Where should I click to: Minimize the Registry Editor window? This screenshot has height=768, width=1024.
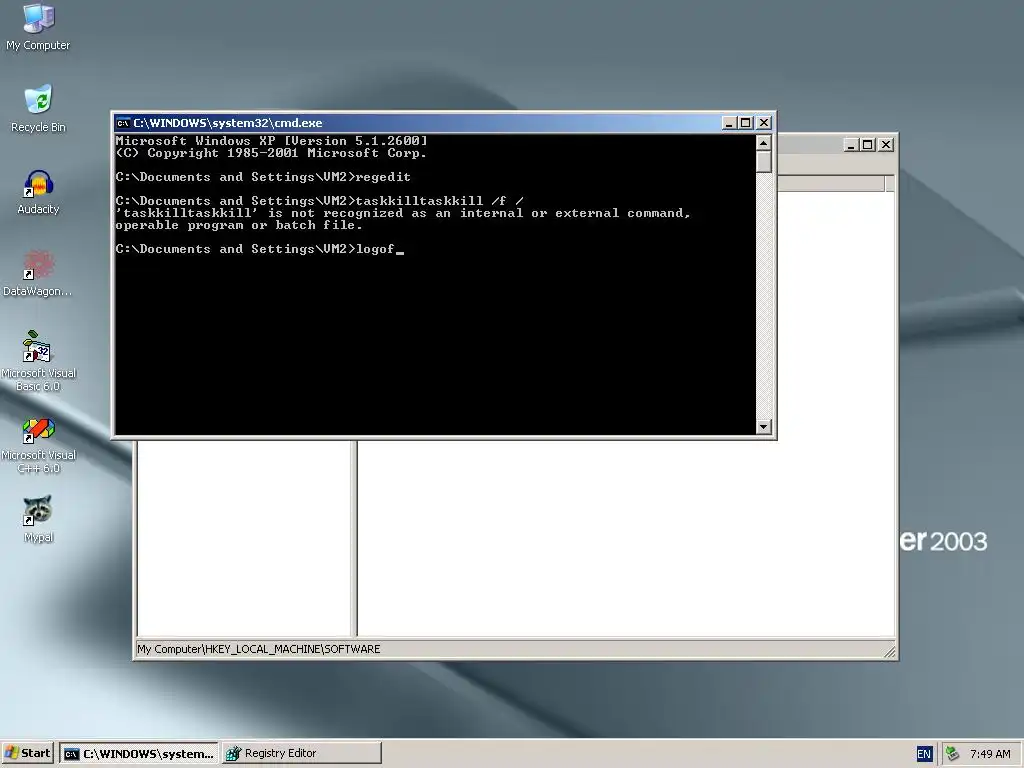tap(850, 144)
